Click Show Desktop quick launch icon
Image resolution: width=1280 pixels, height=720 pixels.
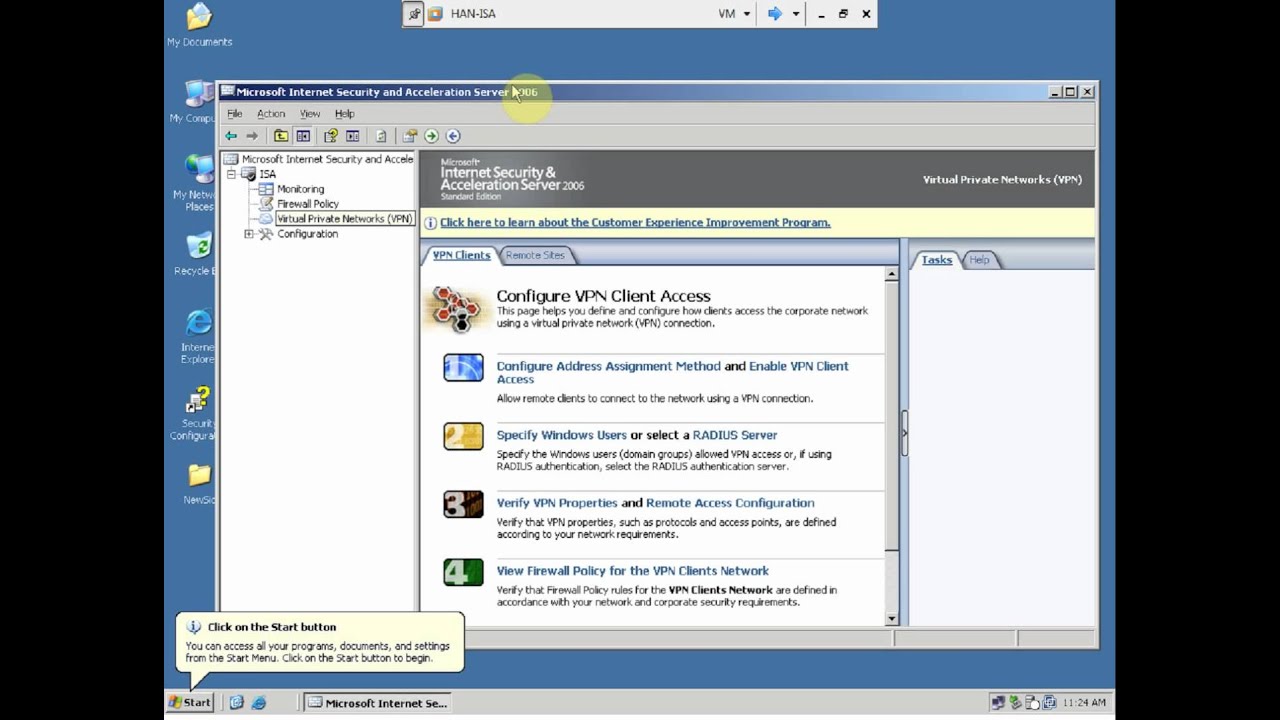point(237,703)
